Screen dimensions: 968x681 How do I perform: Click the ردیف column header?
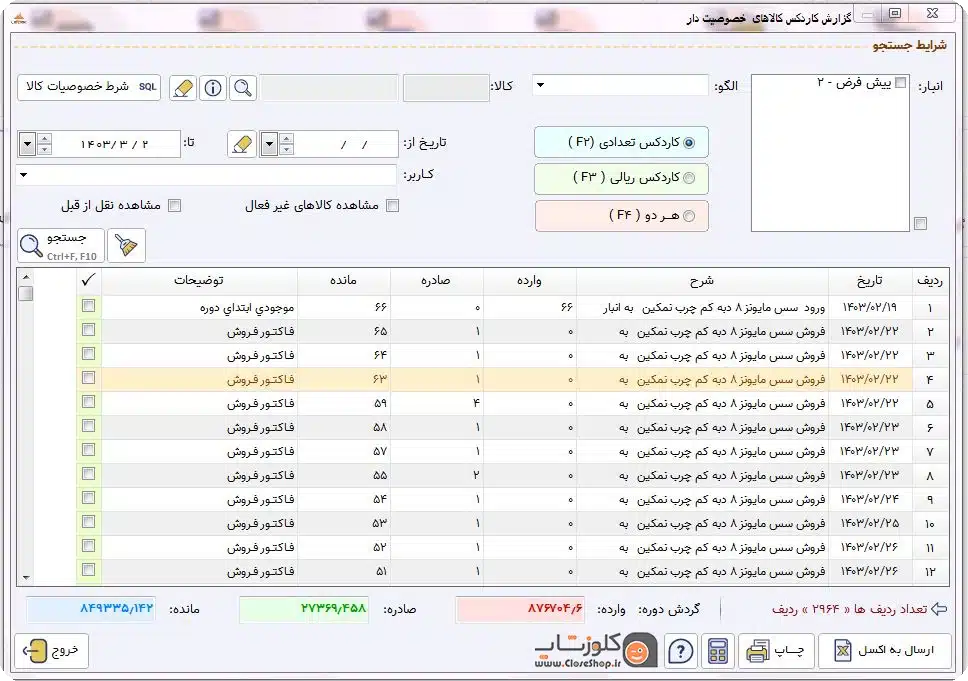click(930, 281)
